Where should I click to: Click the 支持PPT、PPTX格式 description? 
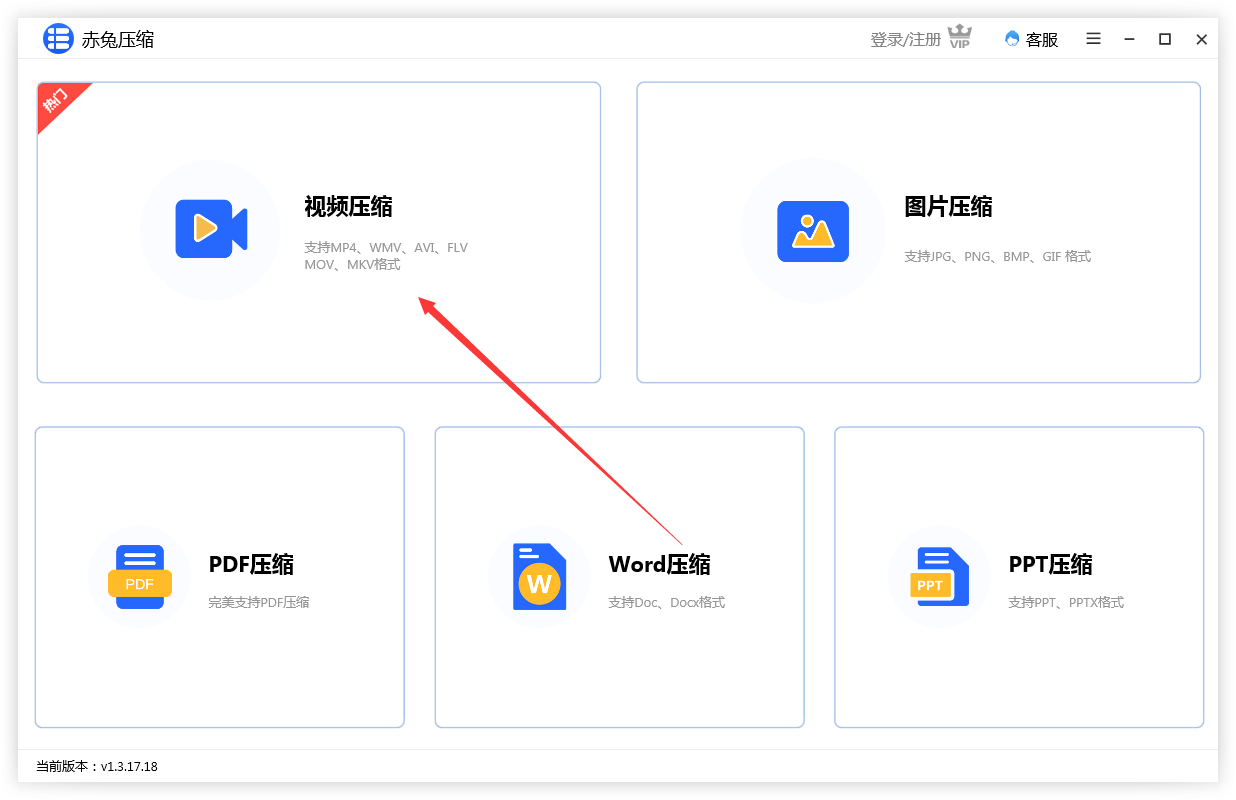[x=1066, y=603]
